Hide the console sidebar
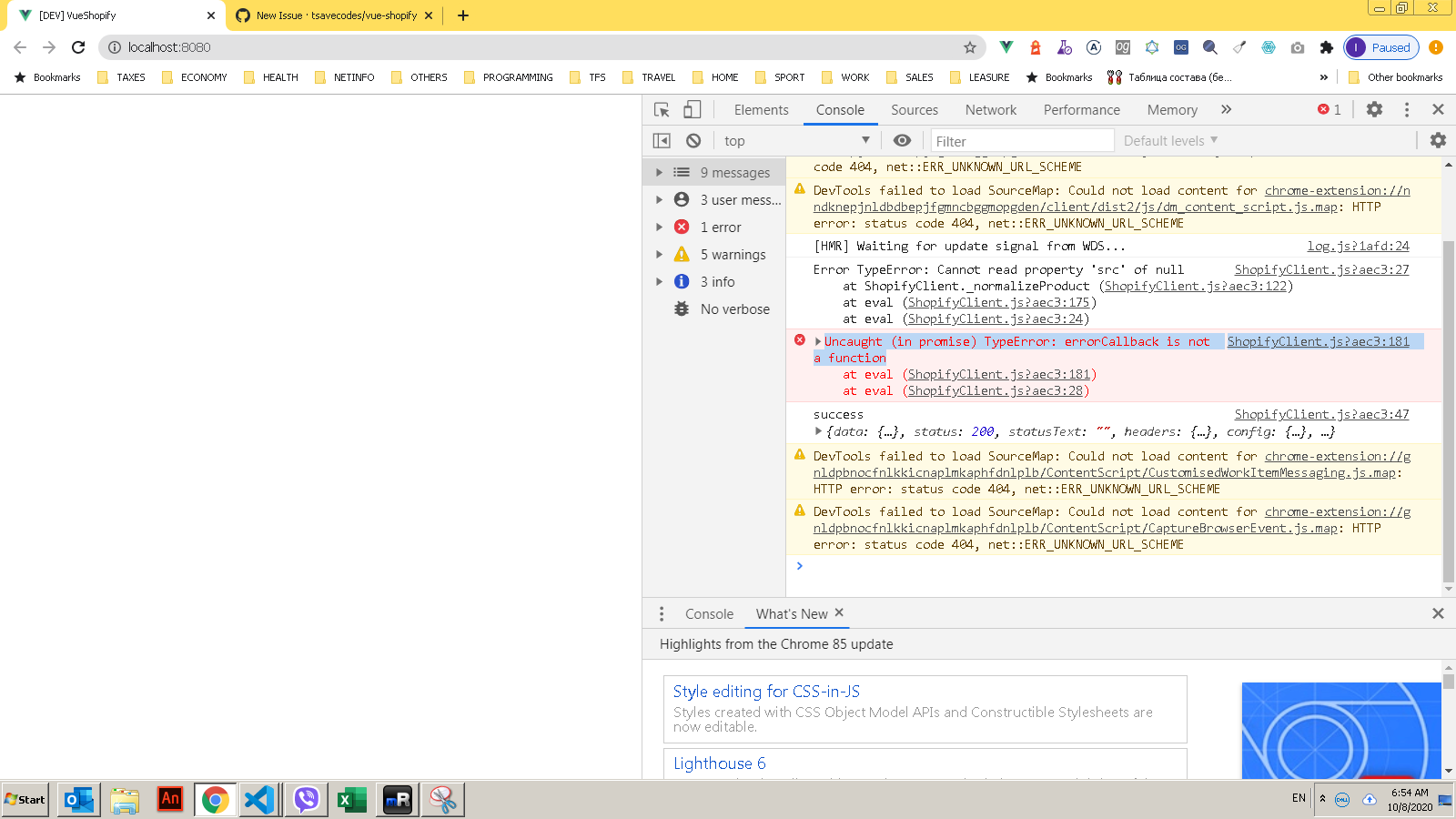 pos(662,140)
